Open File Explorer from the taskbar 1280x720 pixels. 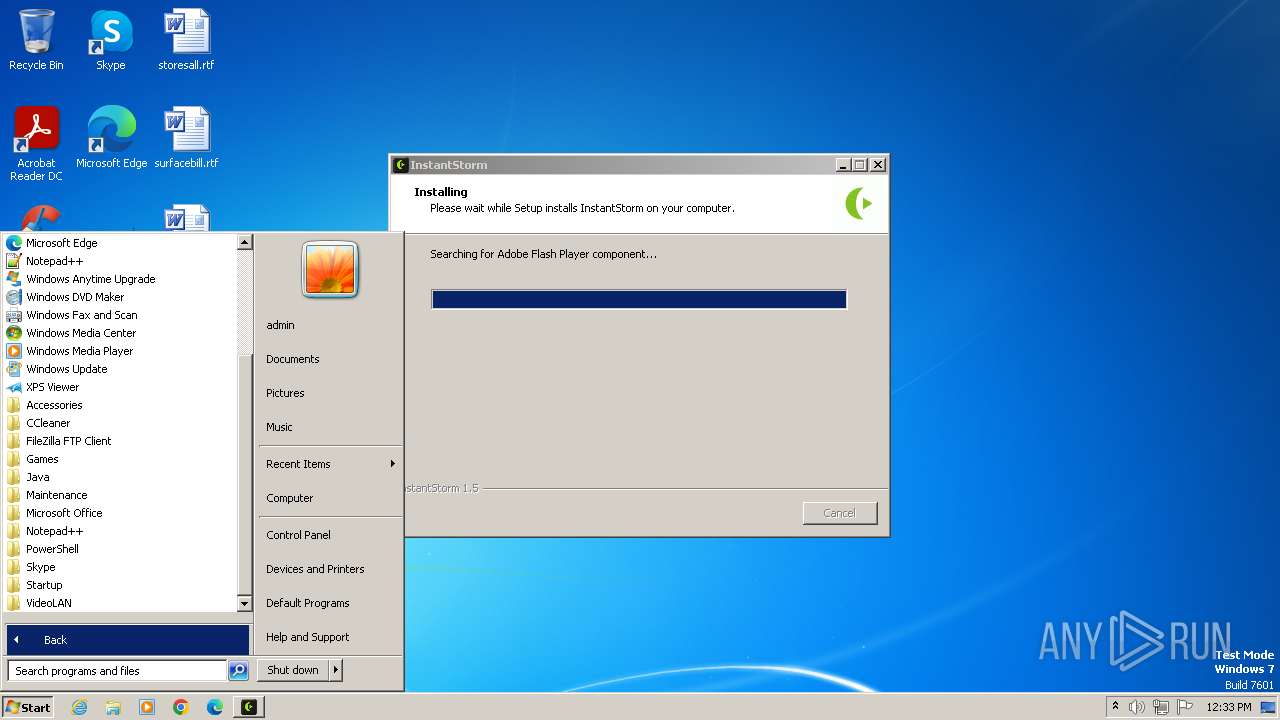point(113,707)
